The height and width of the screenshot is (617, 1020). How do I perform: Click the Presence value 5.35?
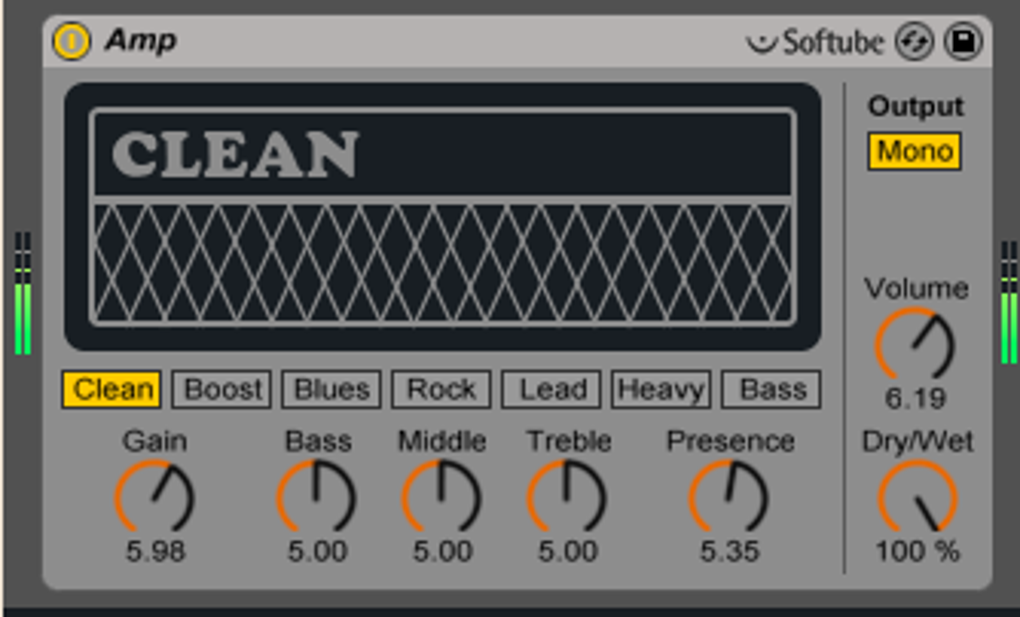pos(729,552)
